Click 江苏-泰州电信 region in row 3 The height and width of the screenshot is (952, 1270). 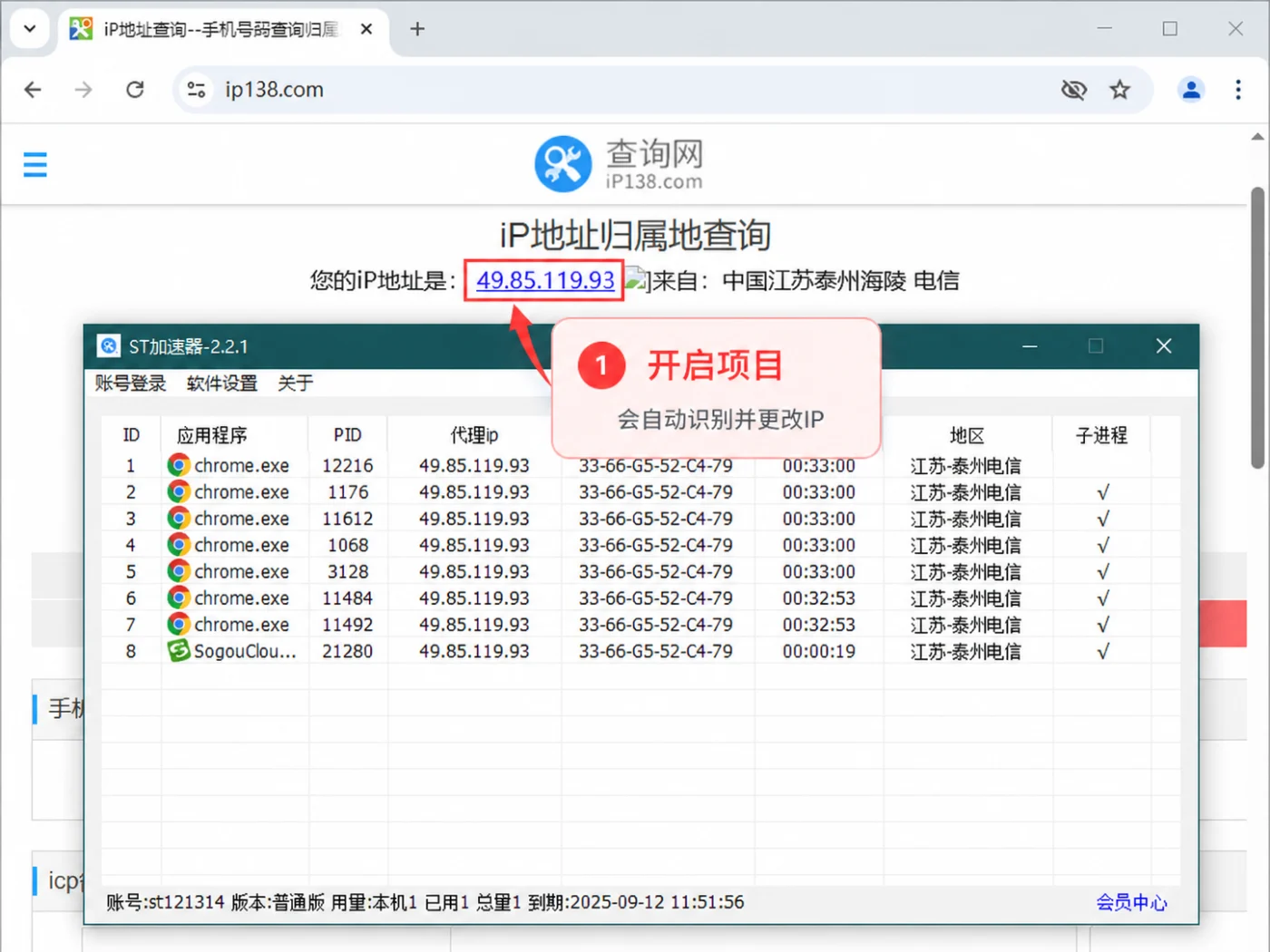click(966, 519)
